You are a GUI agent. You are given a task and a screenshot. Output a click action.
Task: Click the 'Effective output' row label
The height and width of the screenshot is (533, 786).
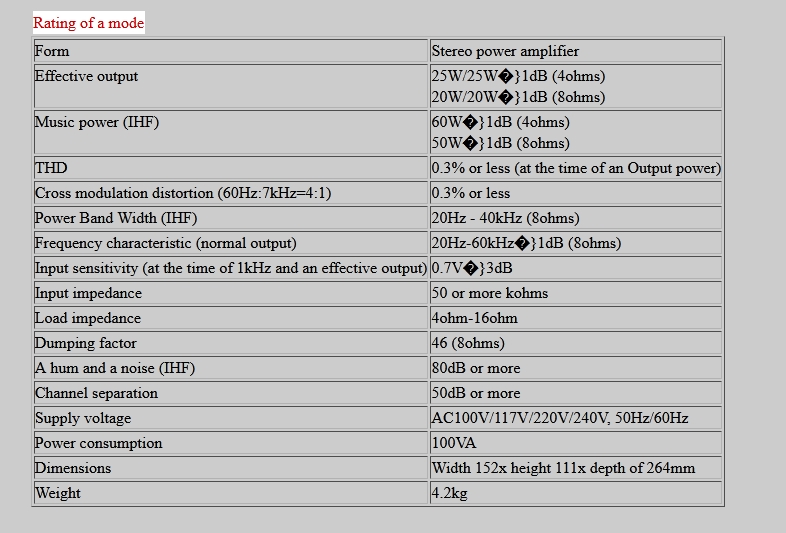87,77
